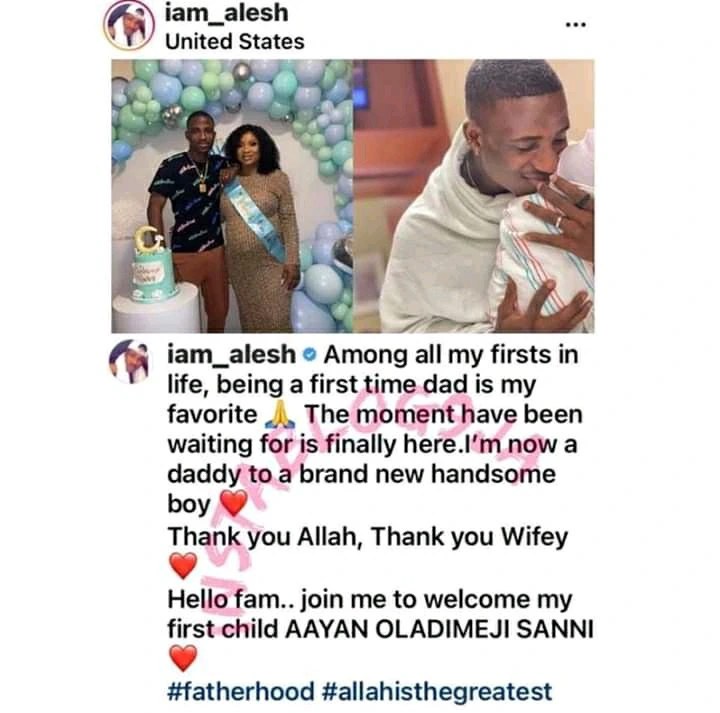Tap the red heart after 'boy'
Viewport: 720px width, 713px height.
pyautogui.click(x=234, y=503)
